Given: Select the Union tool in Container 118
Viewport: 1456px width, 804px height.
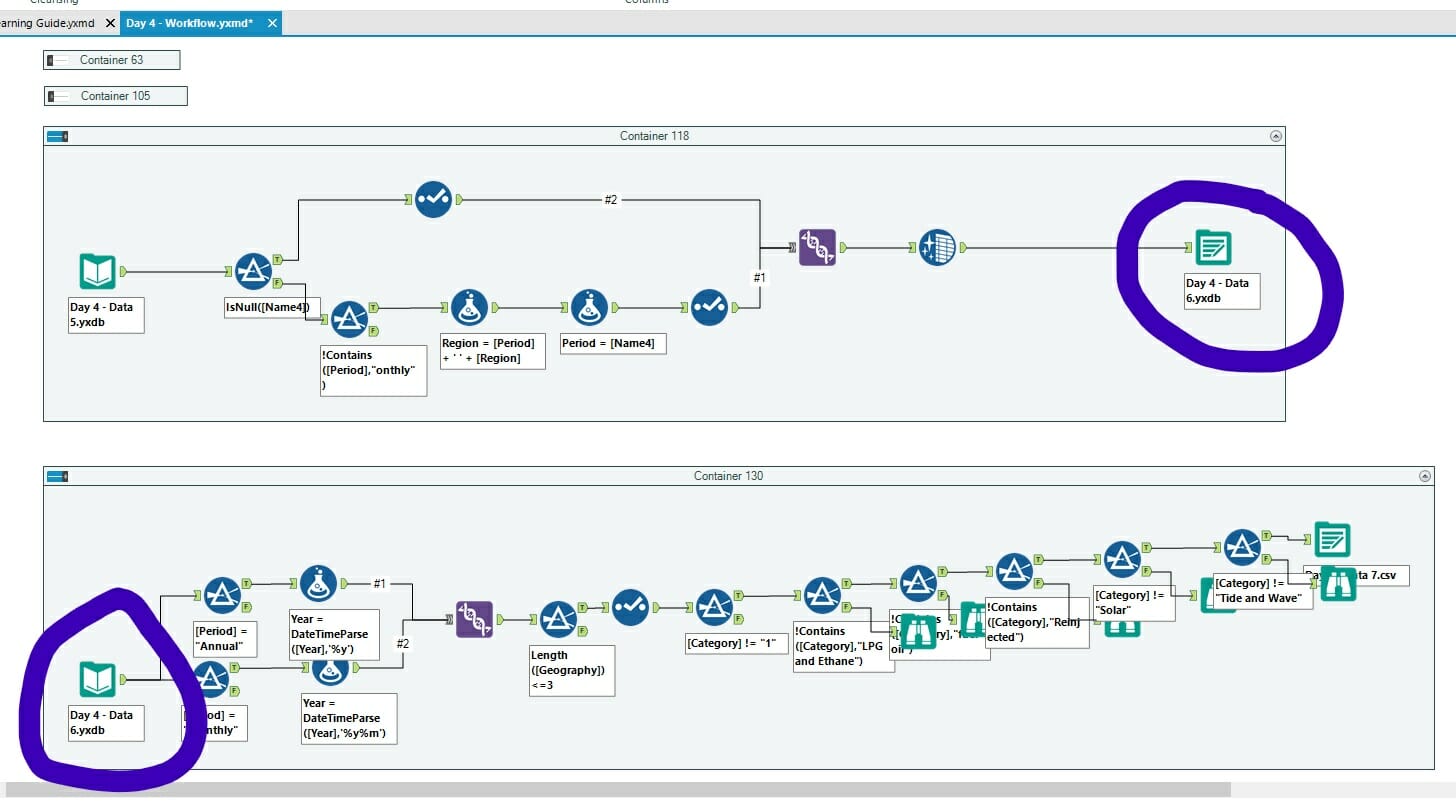Looking at the screenshot, I should (x=817, y=247).
